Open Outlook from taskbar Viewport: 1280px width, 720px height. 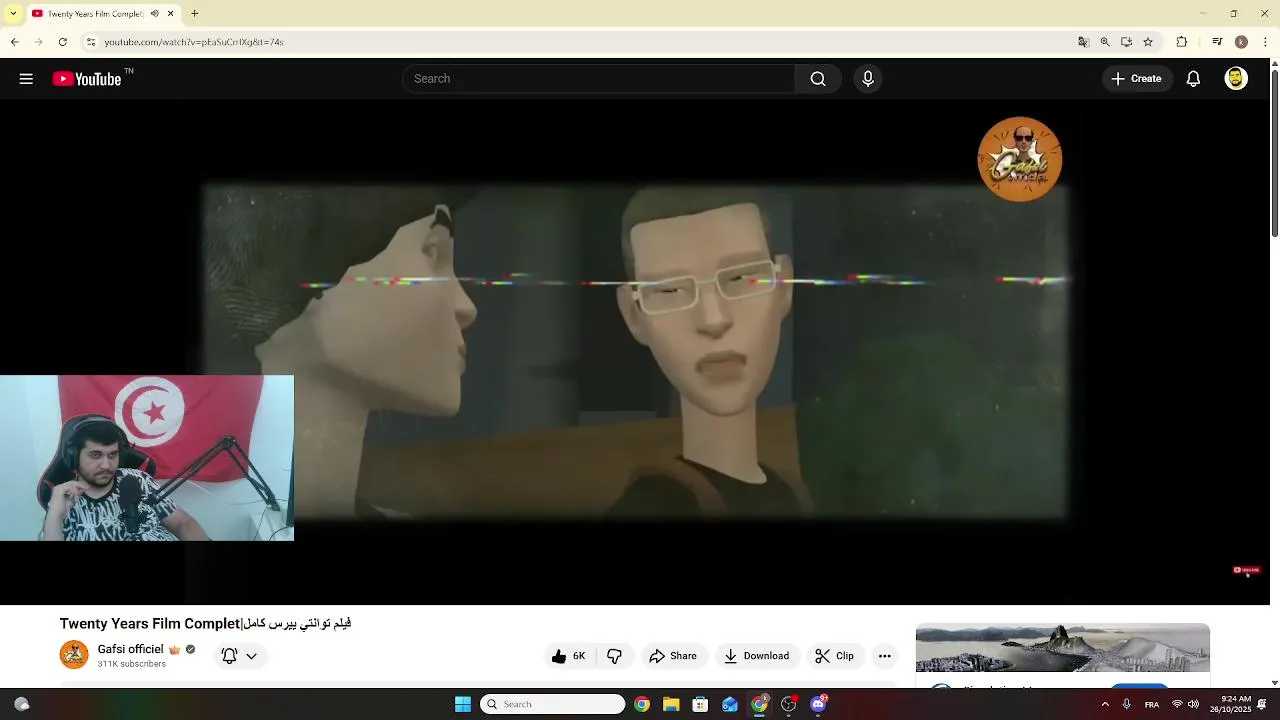[x=730, y=704]
